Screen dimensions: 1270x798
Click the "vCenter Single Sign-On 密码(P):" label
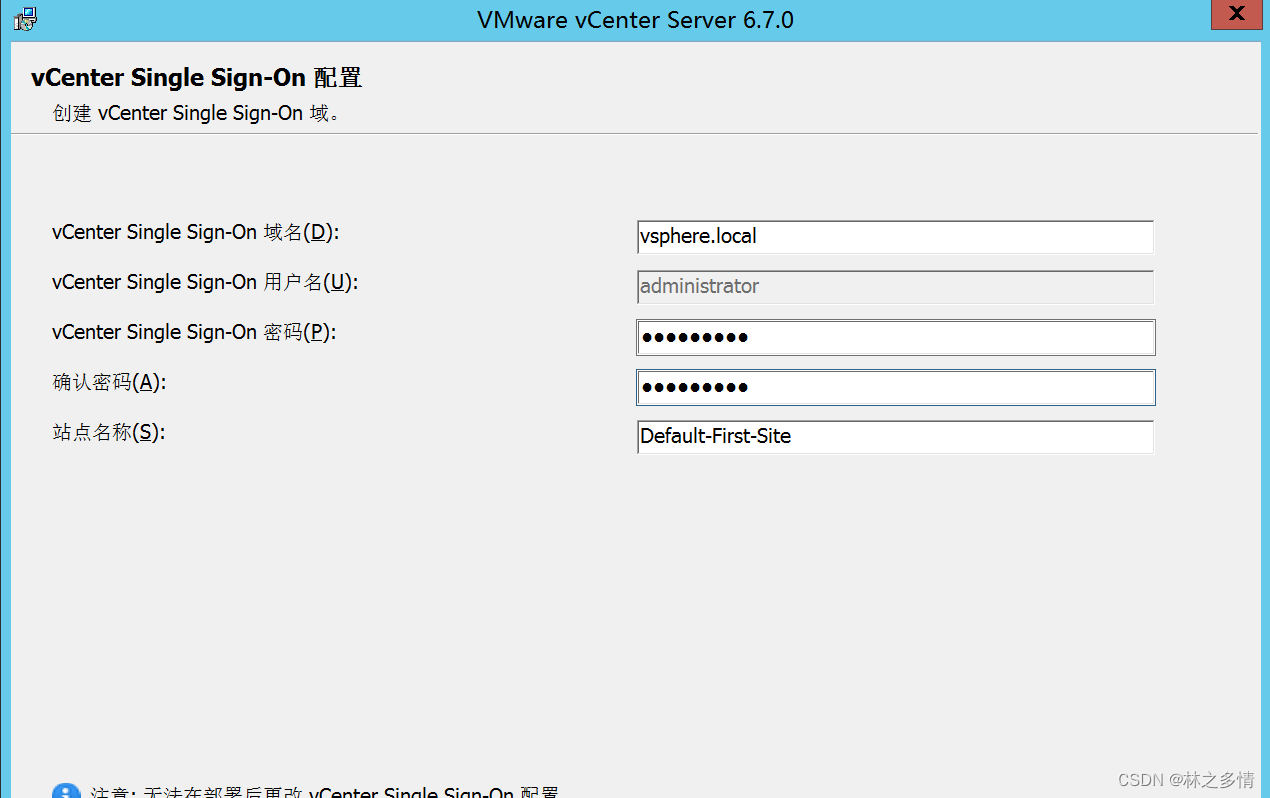[x=194, y=333]
